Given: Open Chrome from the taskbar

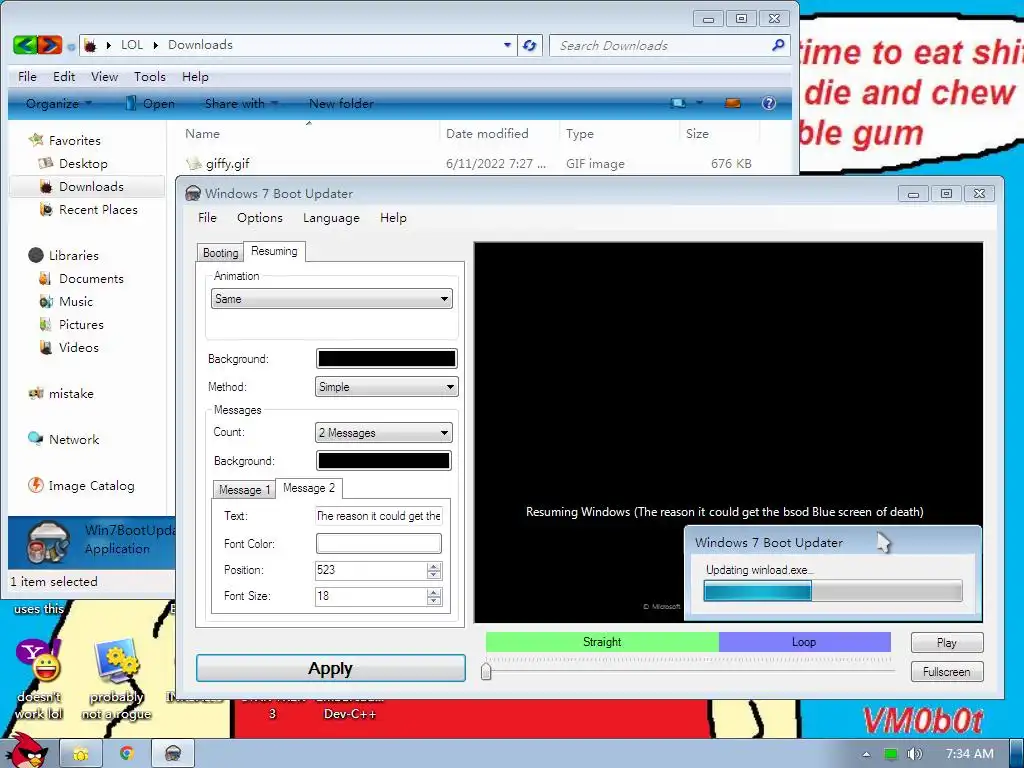Looking at the screenshot, I should coord(126,754).
